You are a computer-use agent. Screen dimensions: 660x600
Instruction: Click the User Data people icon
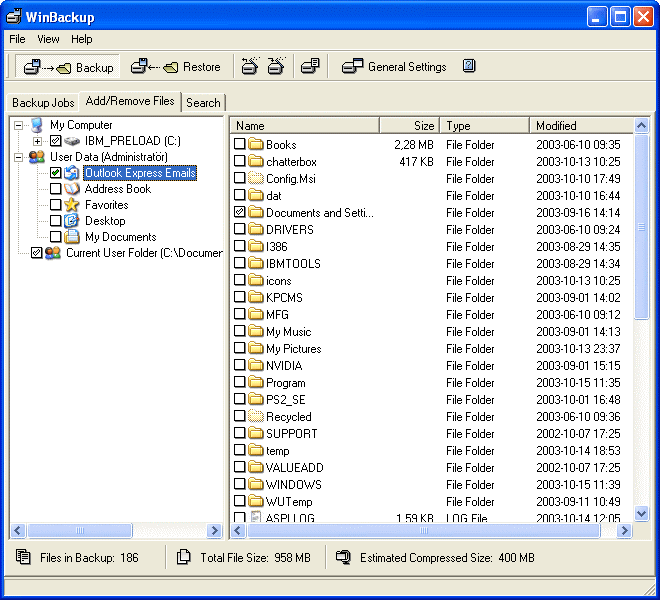click(37, 157)
